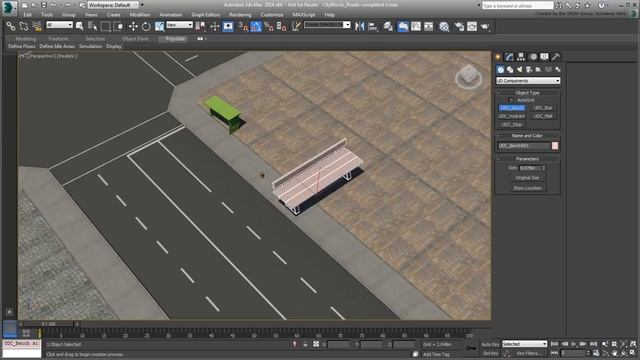Toggle Keyboard Shortcut Override icon

[228, 27]
